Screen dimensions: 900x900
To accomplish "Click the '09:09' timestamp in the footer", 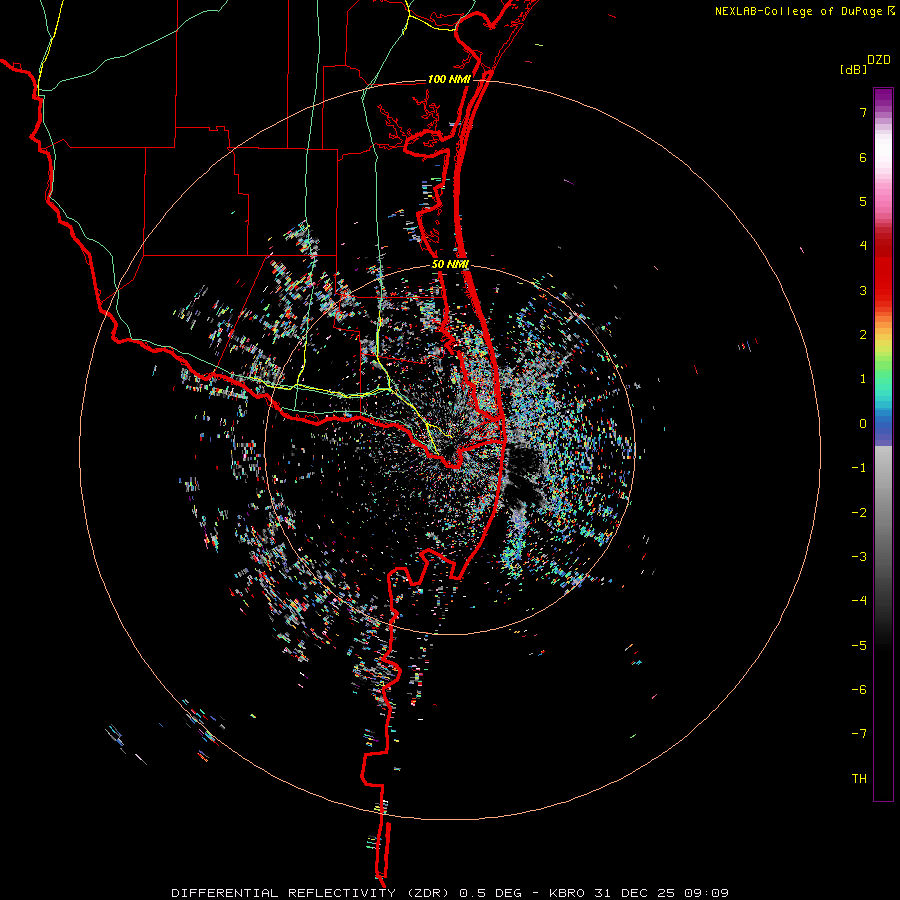I will [706, 893].
